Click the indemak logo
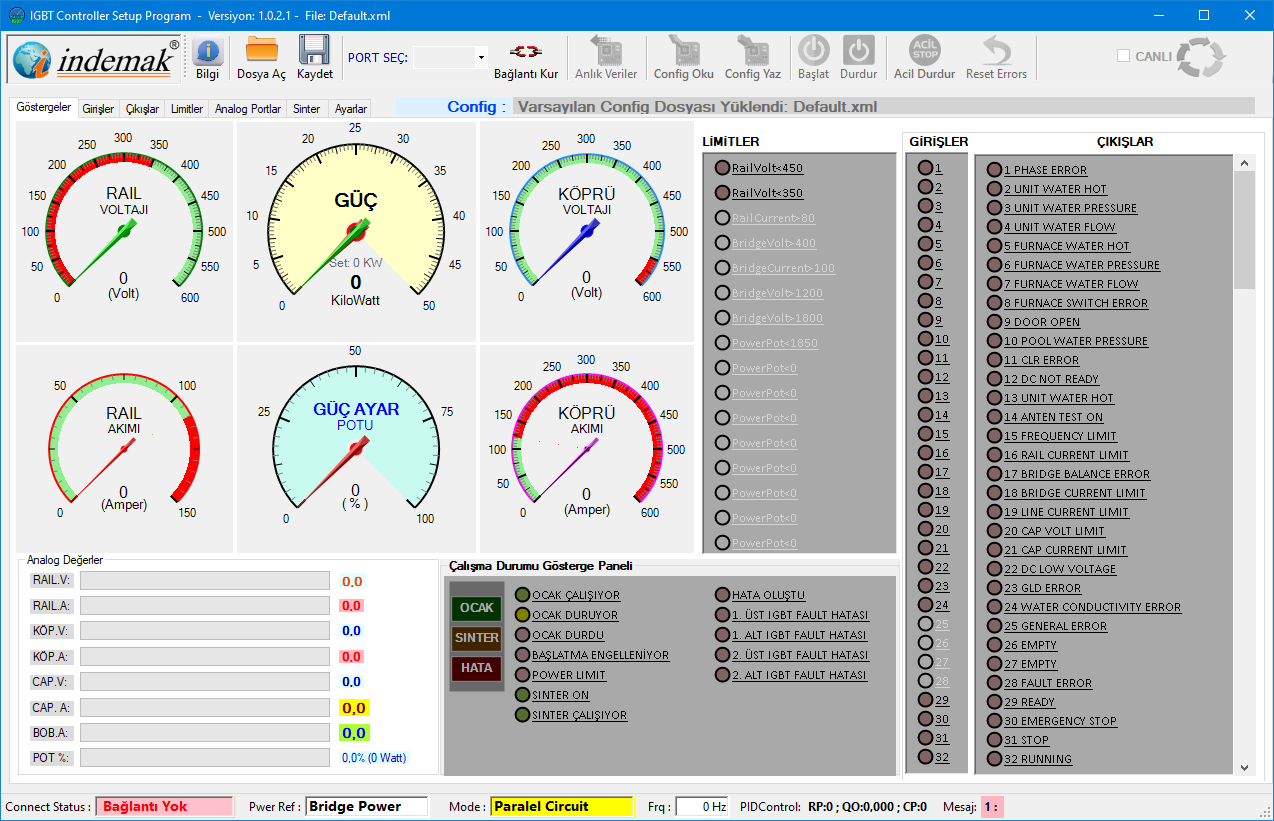 coord(96,60)
